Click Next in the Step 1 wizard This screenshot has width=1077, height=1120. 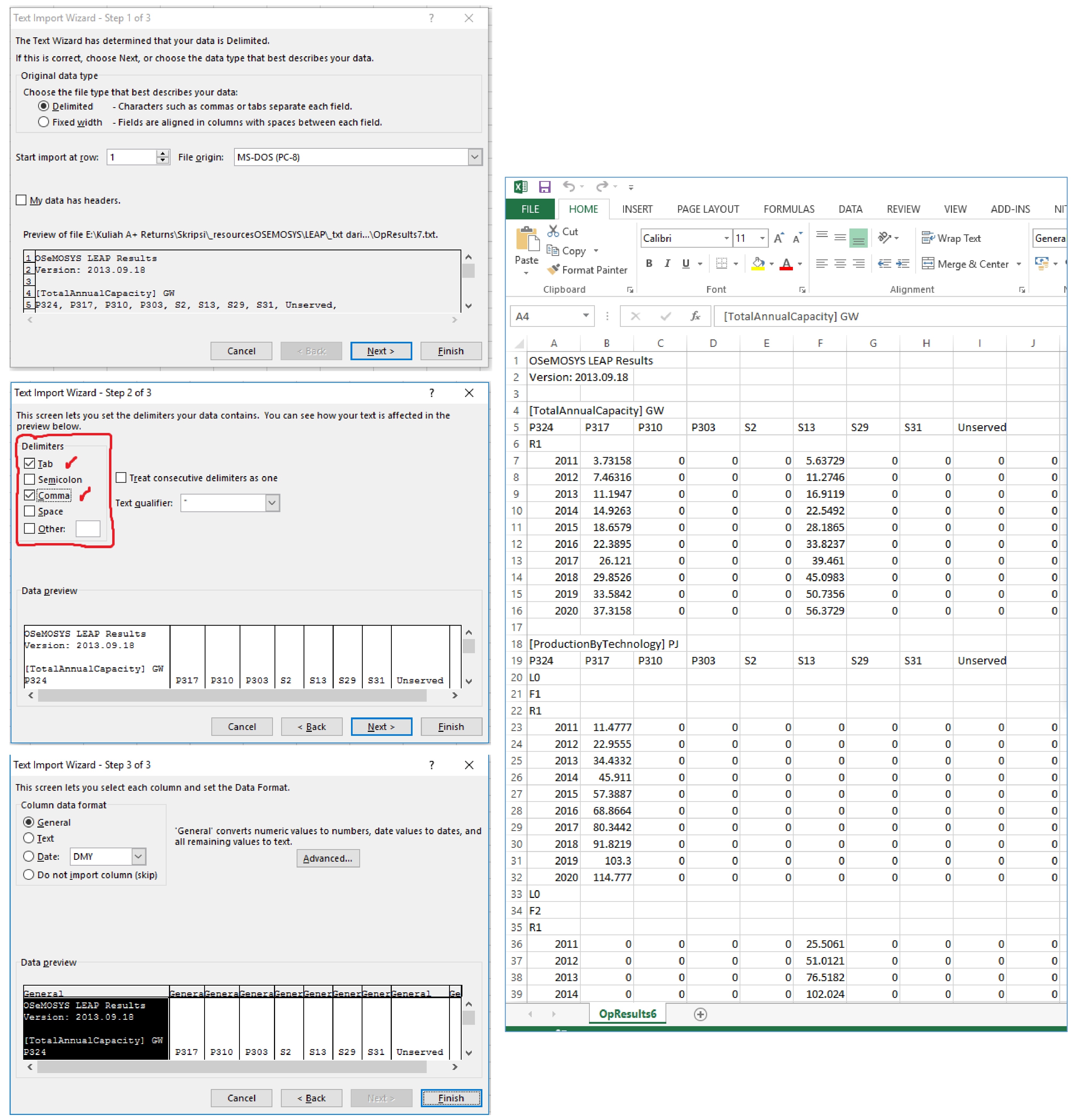[381, 351]
